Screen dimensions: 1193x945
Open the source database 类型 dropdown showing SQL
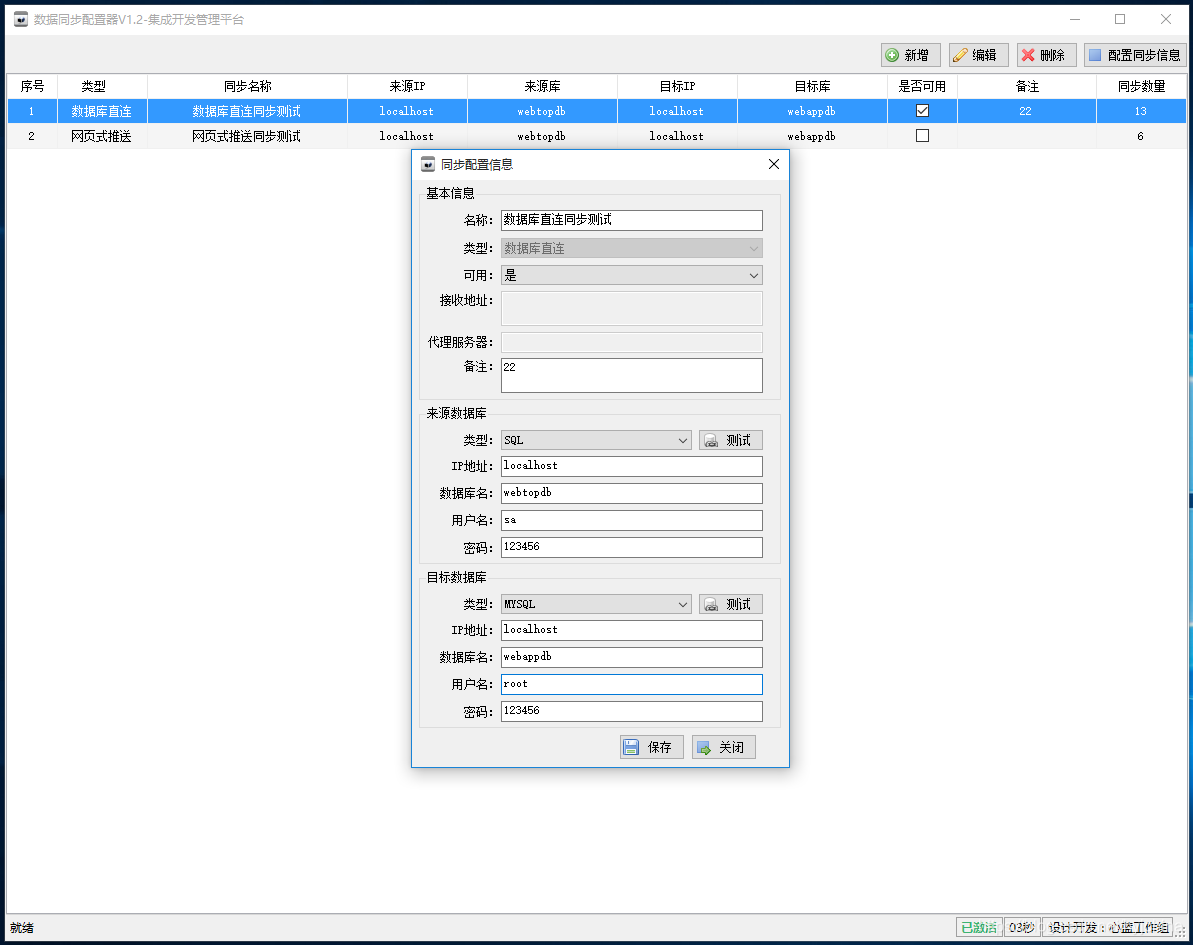point(596,440)
